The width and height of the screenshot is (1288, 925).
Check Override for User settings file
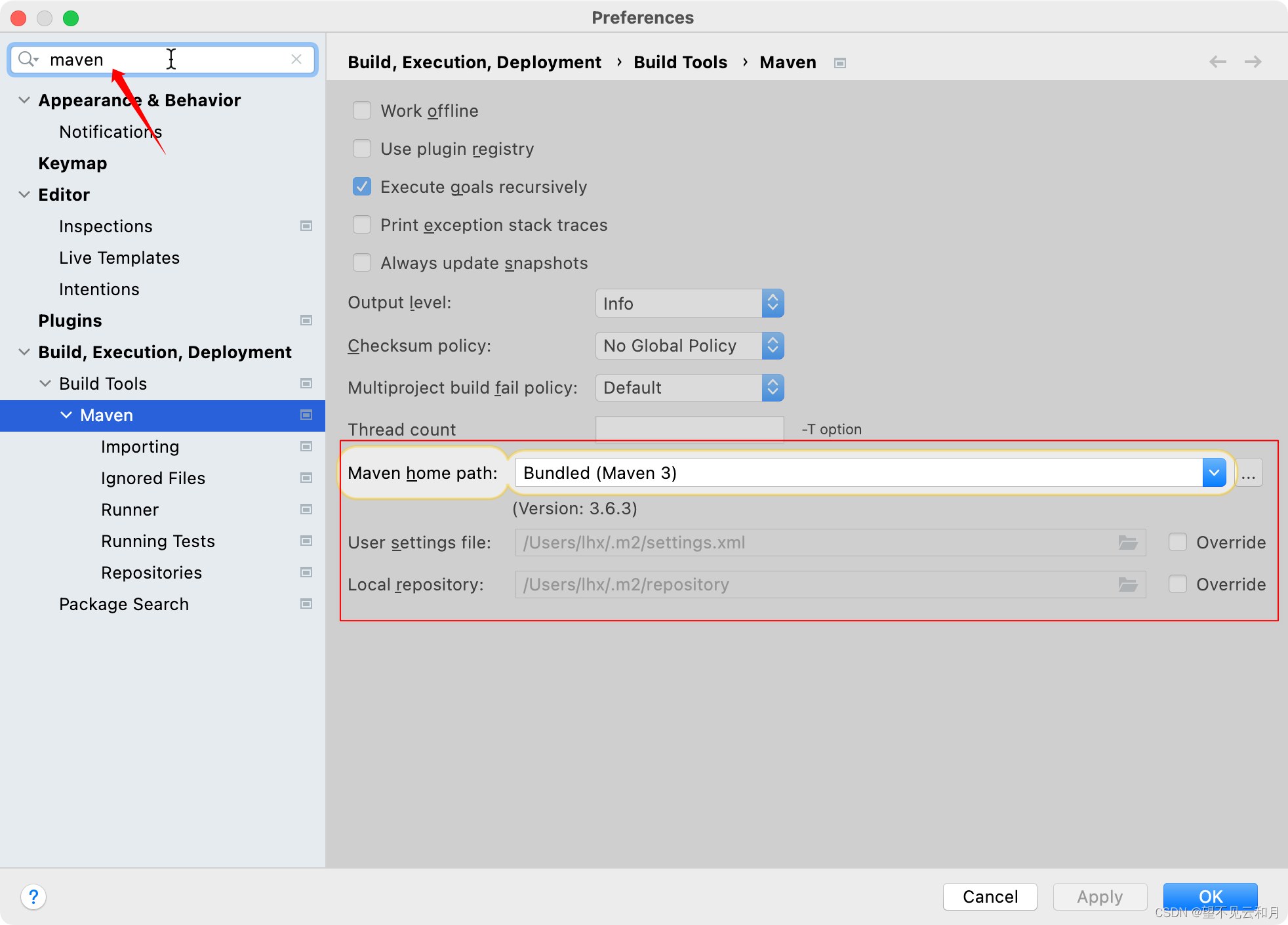click(1178, 542)
